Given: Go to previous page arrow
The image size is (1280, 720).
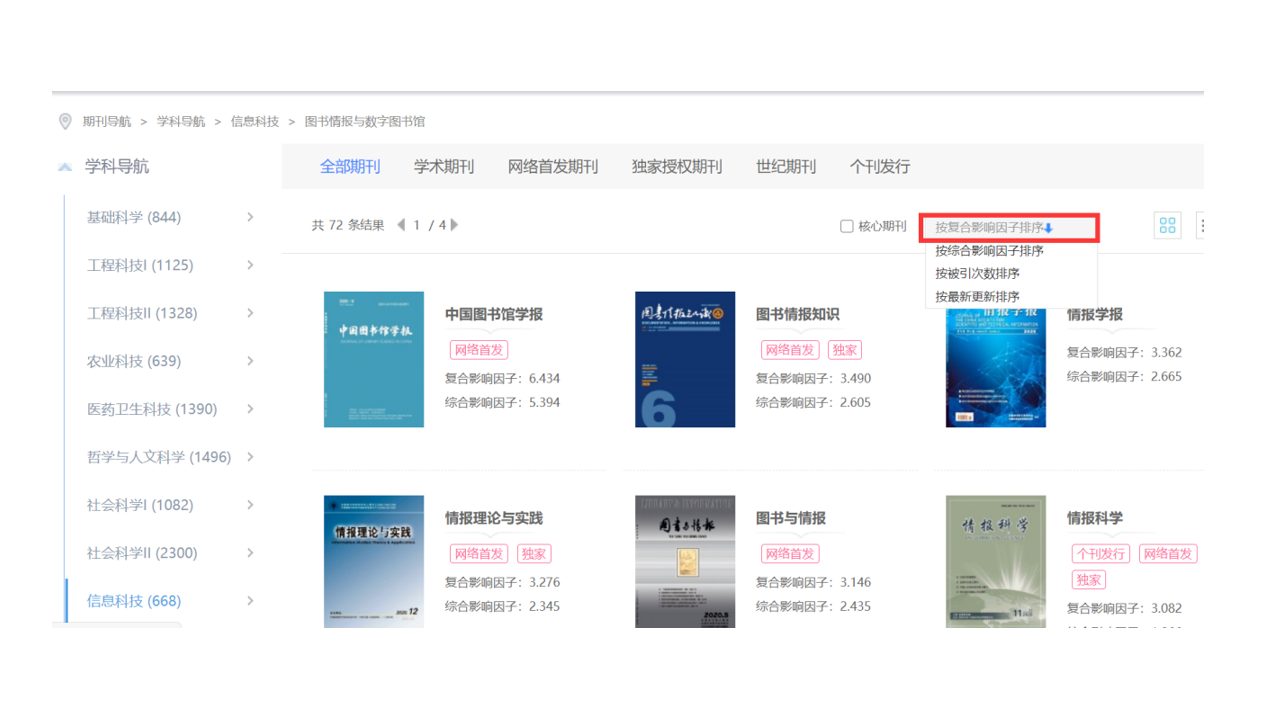Looking at the screenshot, I should click(401, 225).
